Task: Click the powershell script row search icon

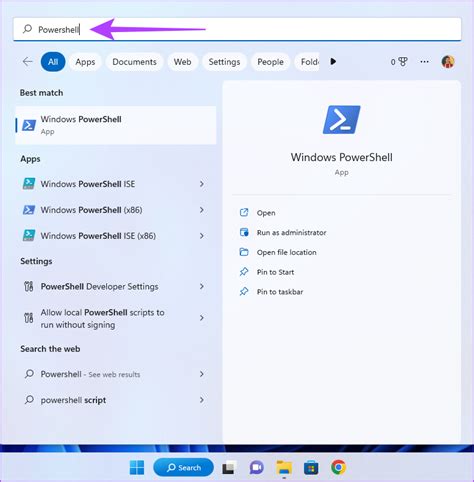Action: [x=29, y=399]
